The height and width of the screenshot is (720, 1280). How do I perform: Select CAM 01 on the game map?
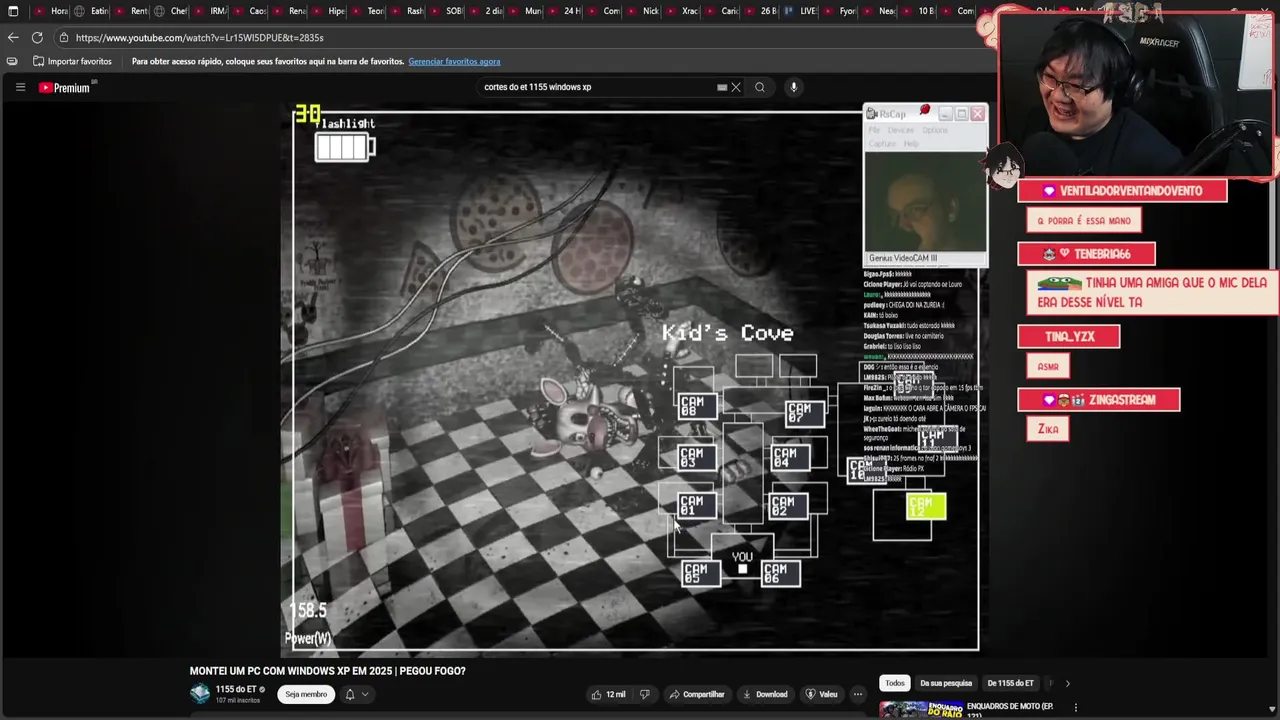[697, 506]
